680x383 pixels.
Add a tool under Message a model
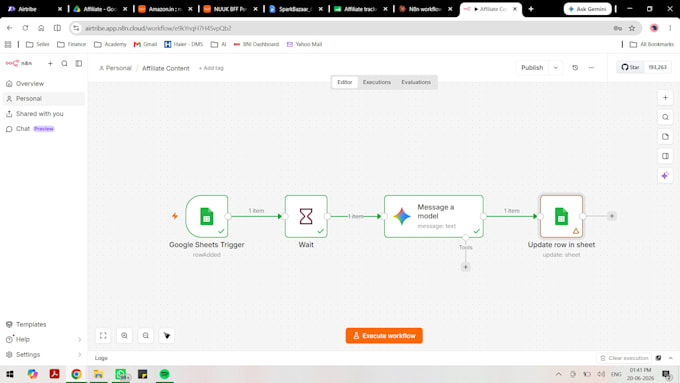coord(465,267)
